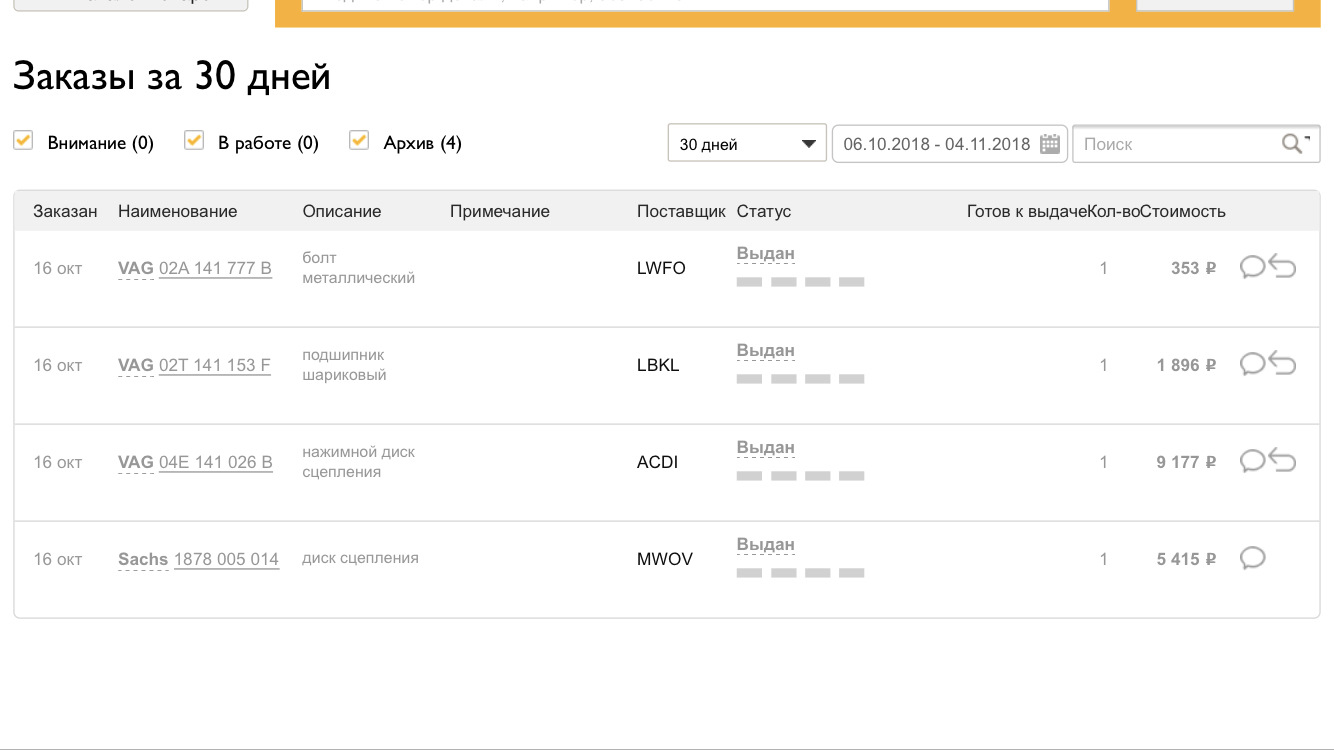The image size is (1334, 750).
Task: Click return arrow for 02A 141 777 B order
Action: 1282,267
